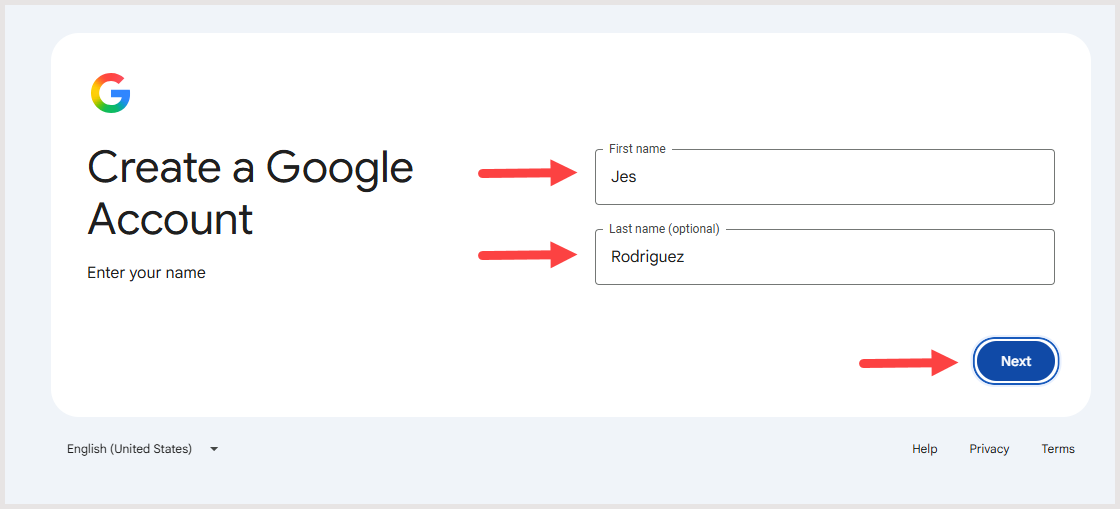1120x509 pixels.
Task: Click the red arrow pointing at First name
Action: pyautogui.click(x=528, y=173)
